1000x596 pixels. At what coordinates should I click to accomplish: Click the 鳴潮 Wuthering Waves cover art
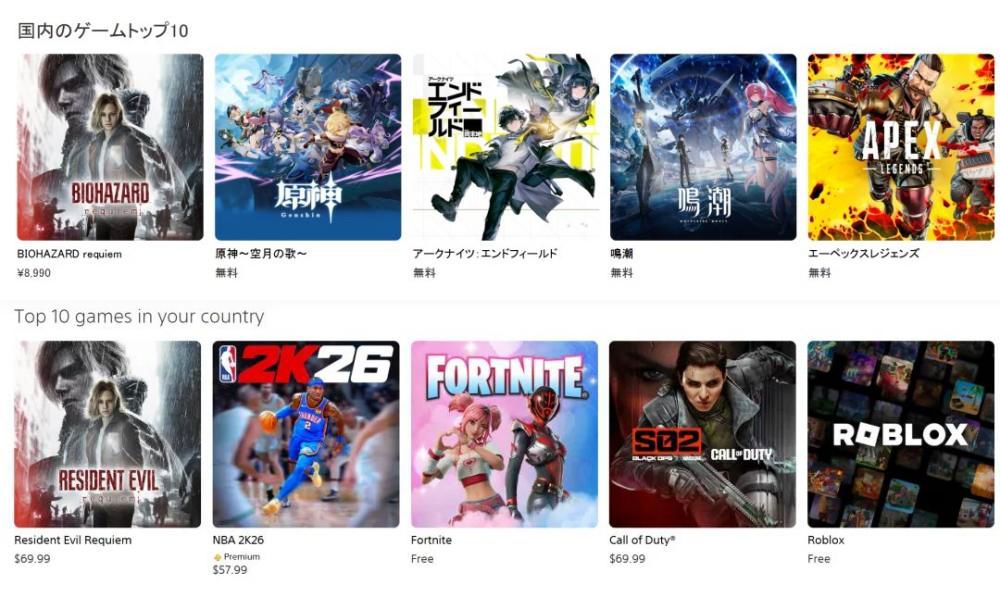[703, 147]
